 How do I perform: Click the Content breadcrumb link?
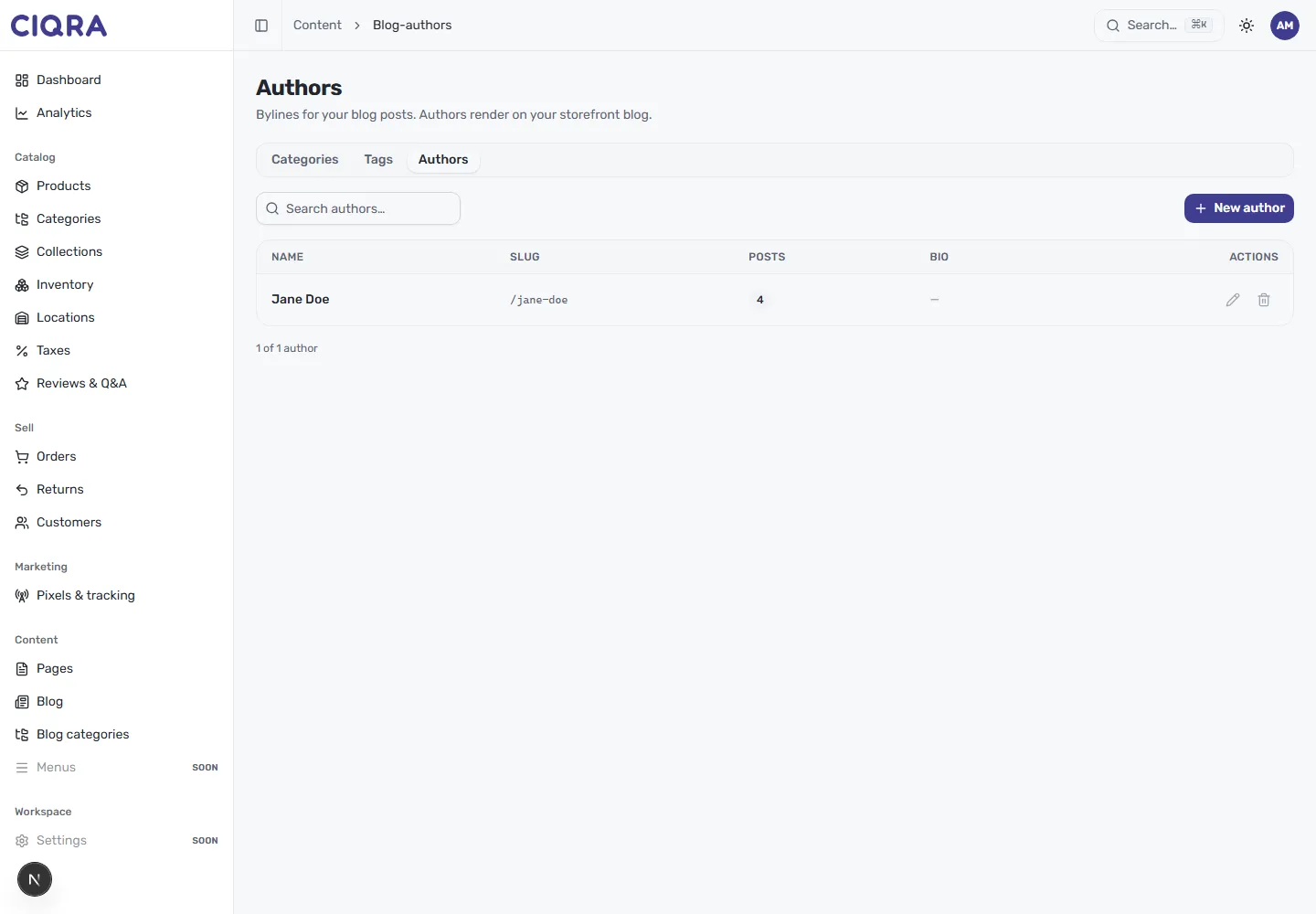[x=317, y=26]
